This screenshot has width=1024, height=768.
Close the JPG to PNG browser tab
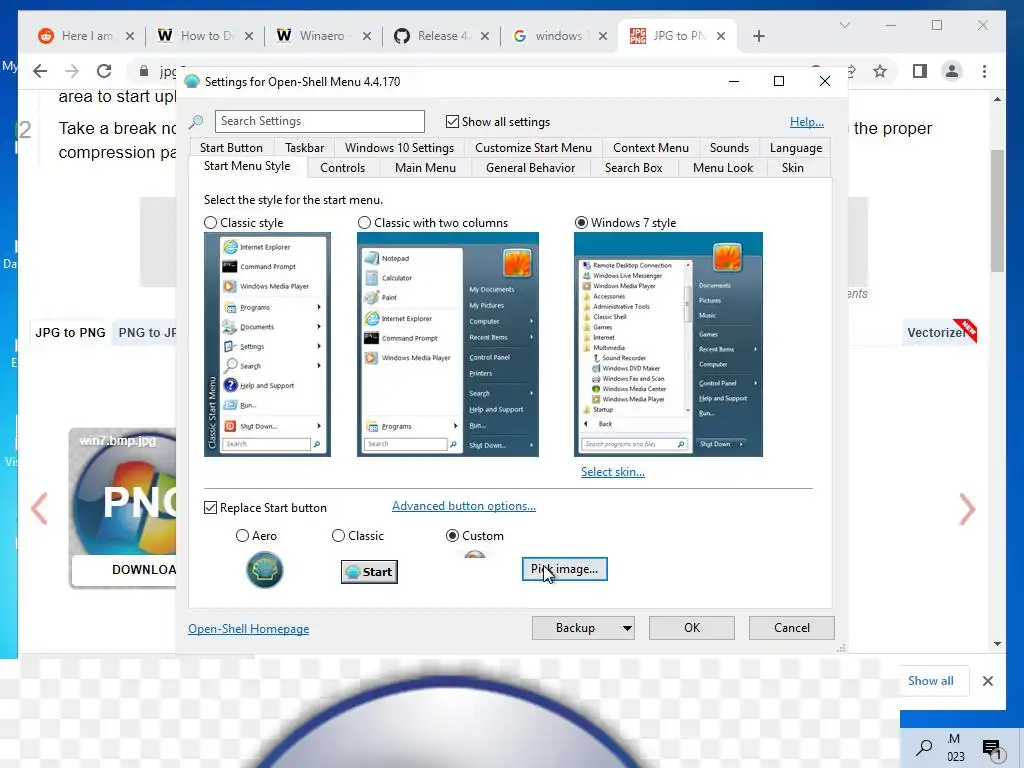tap(721, 36)
